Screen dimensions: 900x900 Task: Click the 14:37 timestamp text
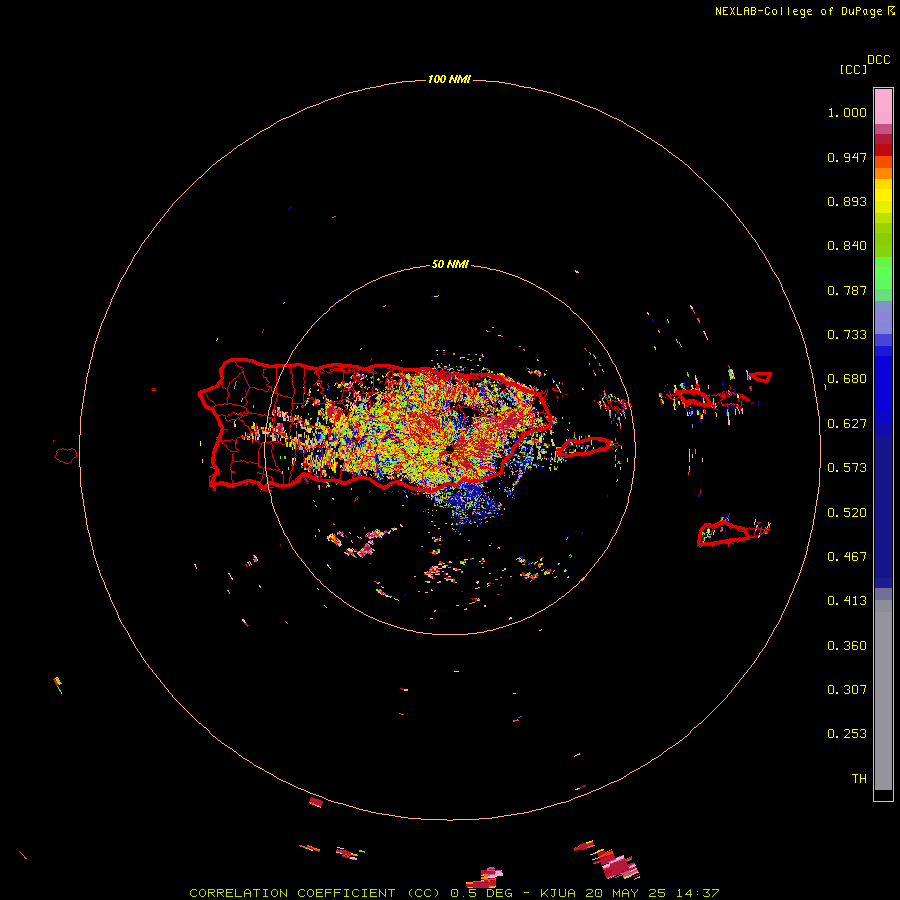697,893
